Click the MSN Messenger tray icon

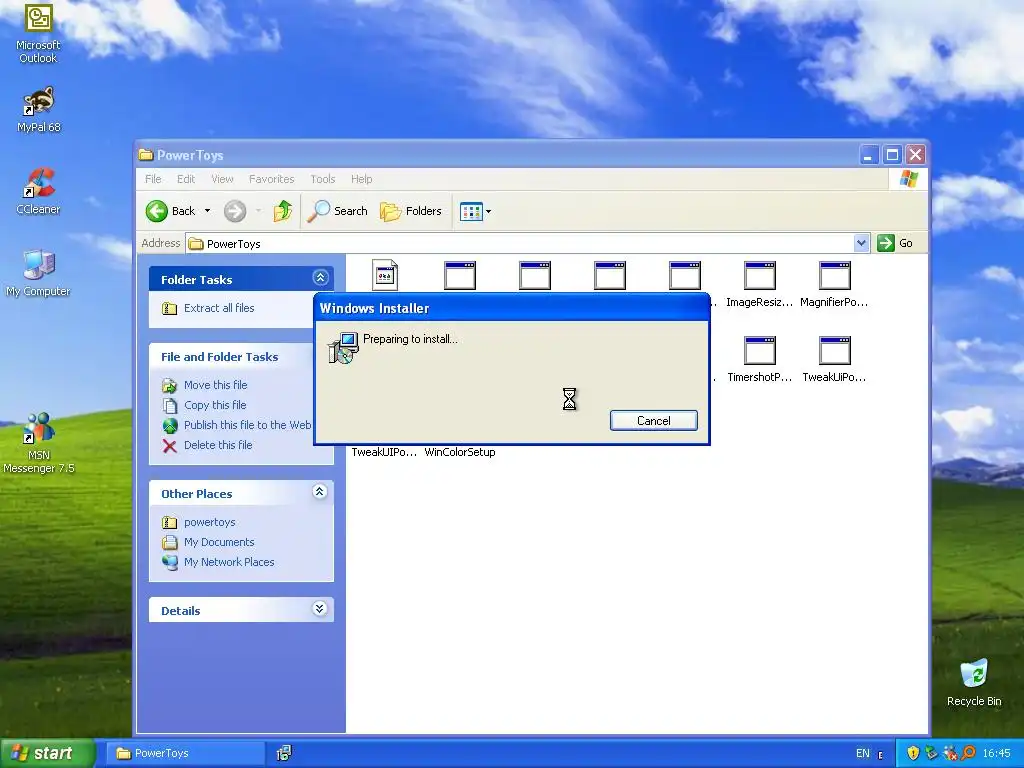point(950,754)
